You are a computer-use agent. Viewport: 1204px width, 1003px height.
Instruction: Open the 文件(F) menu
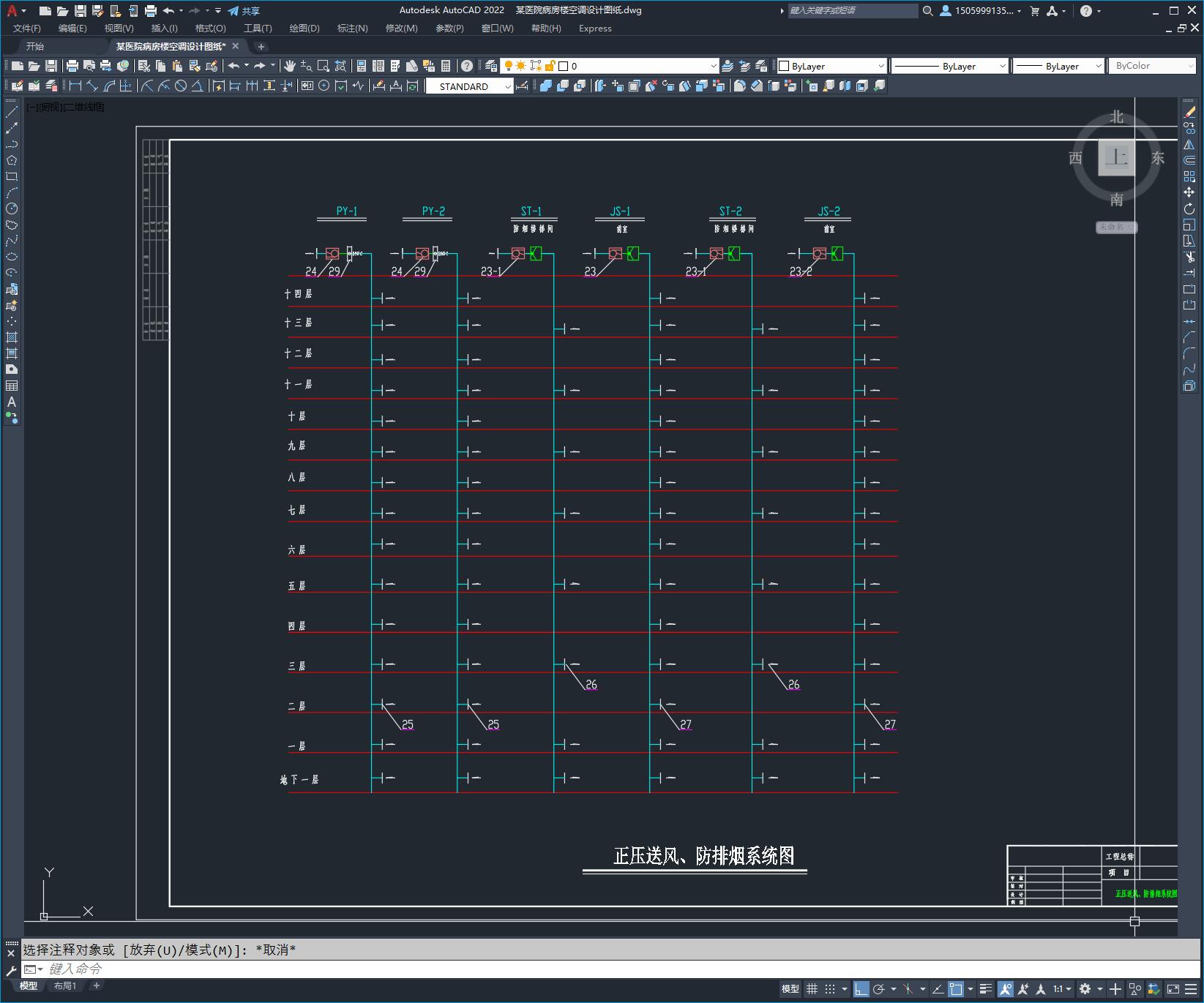27,28
